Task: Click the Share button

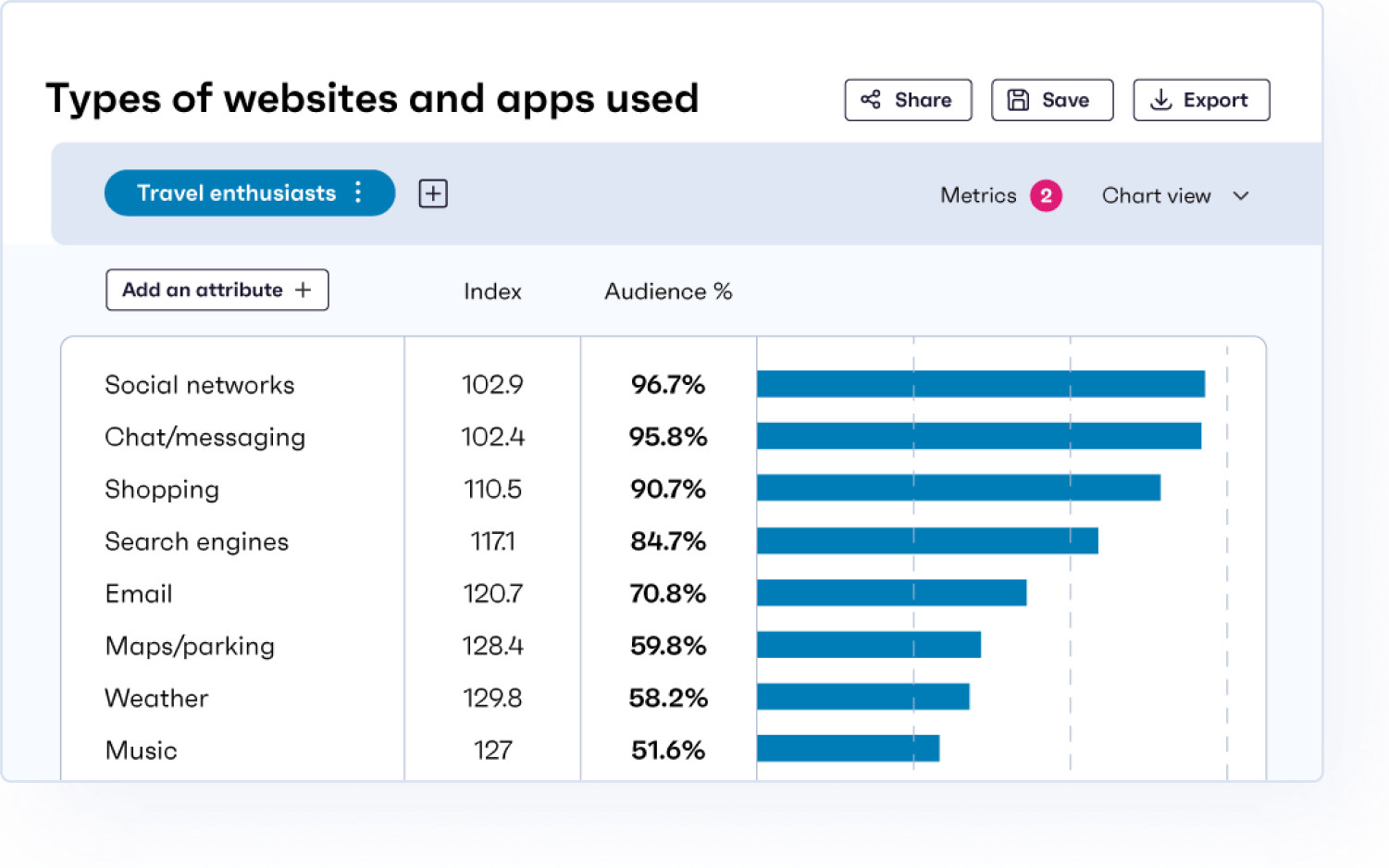Action: coord(908,100)
